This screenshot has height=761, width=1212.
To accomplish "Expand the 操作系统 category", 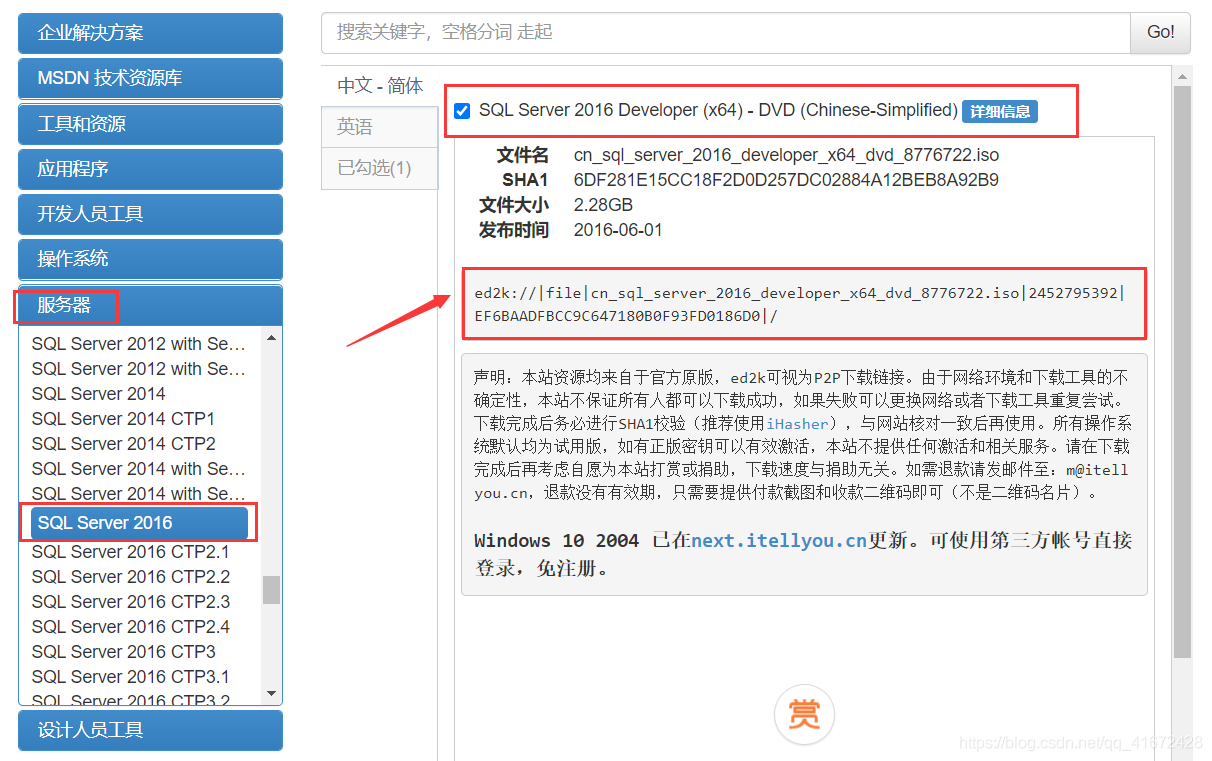I will (150, 259).
